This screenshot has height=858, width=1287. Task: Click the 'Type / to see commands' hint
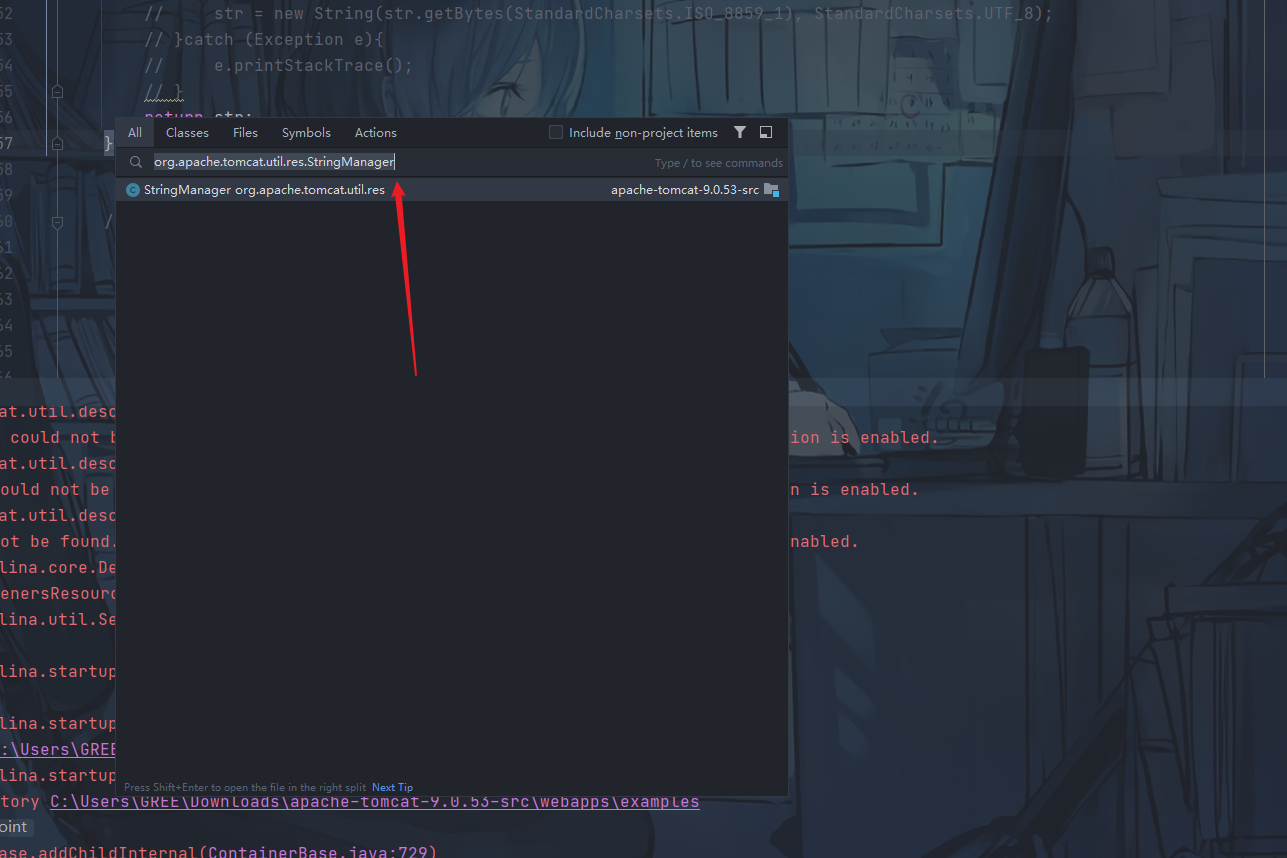click(x=719, y=163)
